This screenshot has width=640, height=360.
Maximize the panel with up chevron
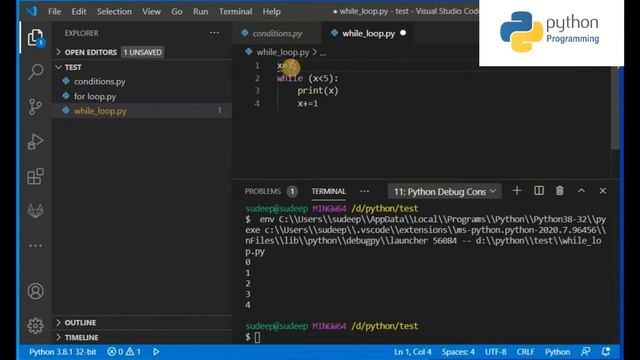point(581,191)
